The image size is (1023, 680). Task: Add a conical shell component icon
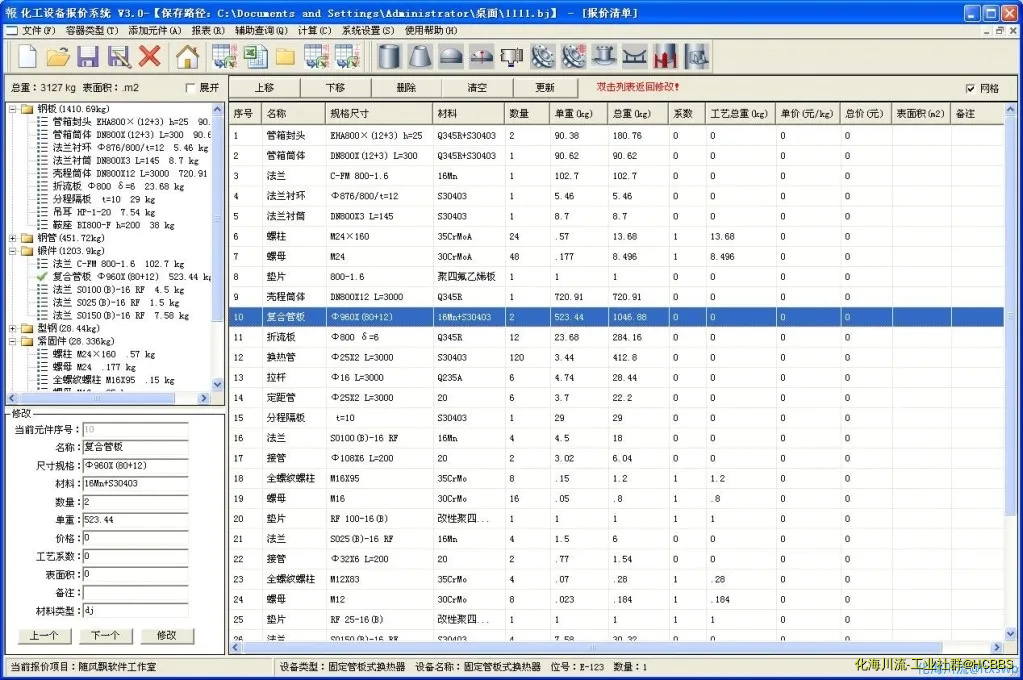click(420, 57)
